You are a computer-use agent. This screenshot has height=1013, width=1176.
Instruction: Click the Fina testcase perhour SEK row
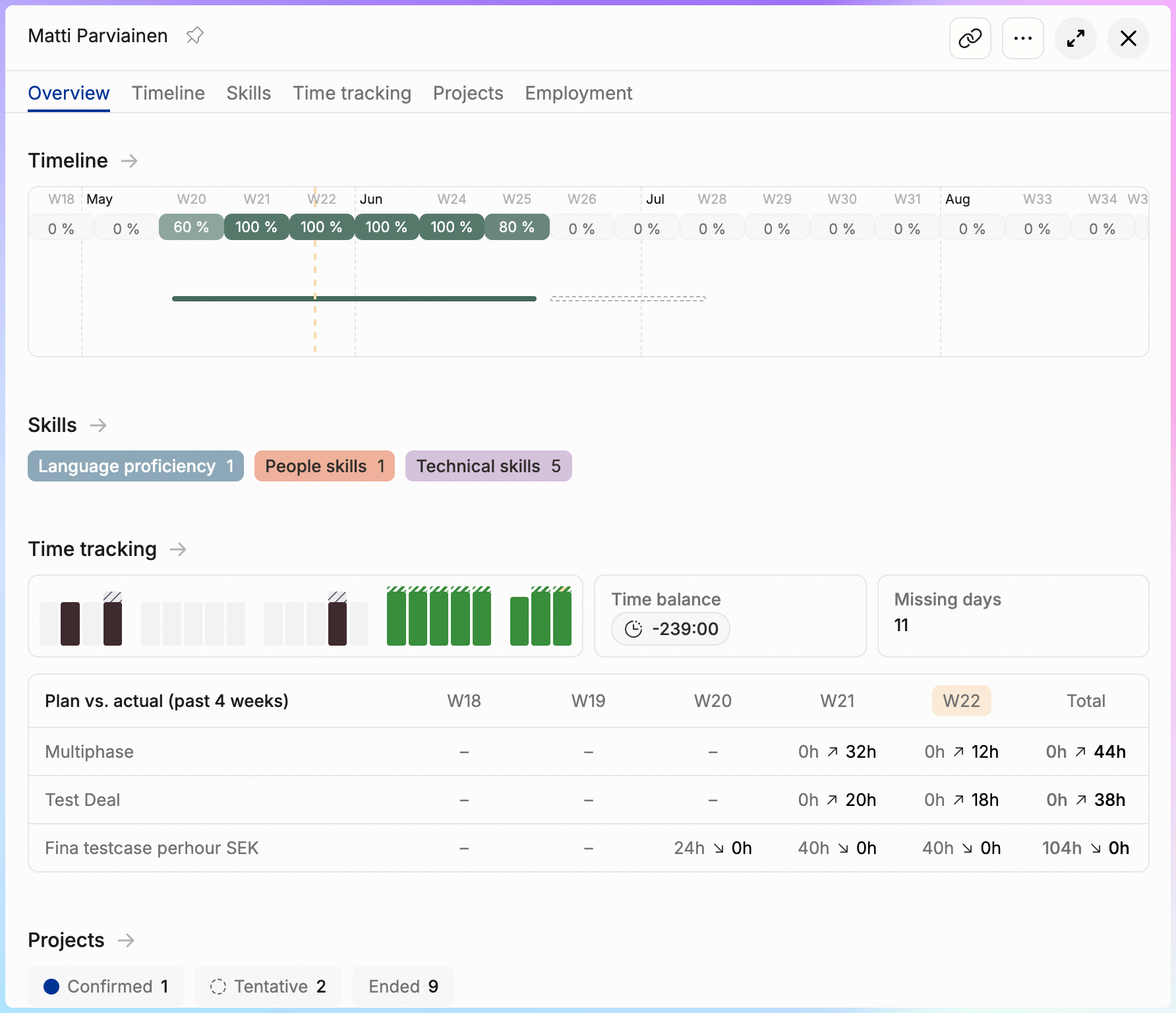coord(589,848)
